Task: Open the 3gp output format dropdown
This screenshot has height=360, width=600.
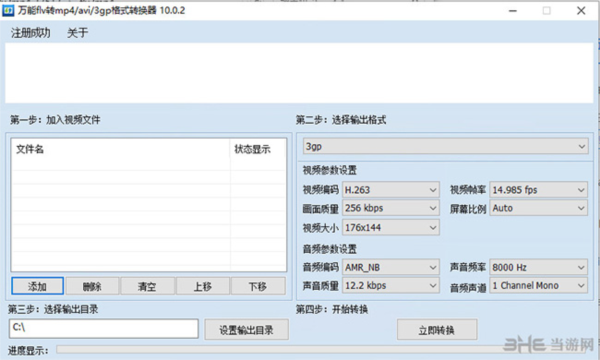Action: pos(446,147)
